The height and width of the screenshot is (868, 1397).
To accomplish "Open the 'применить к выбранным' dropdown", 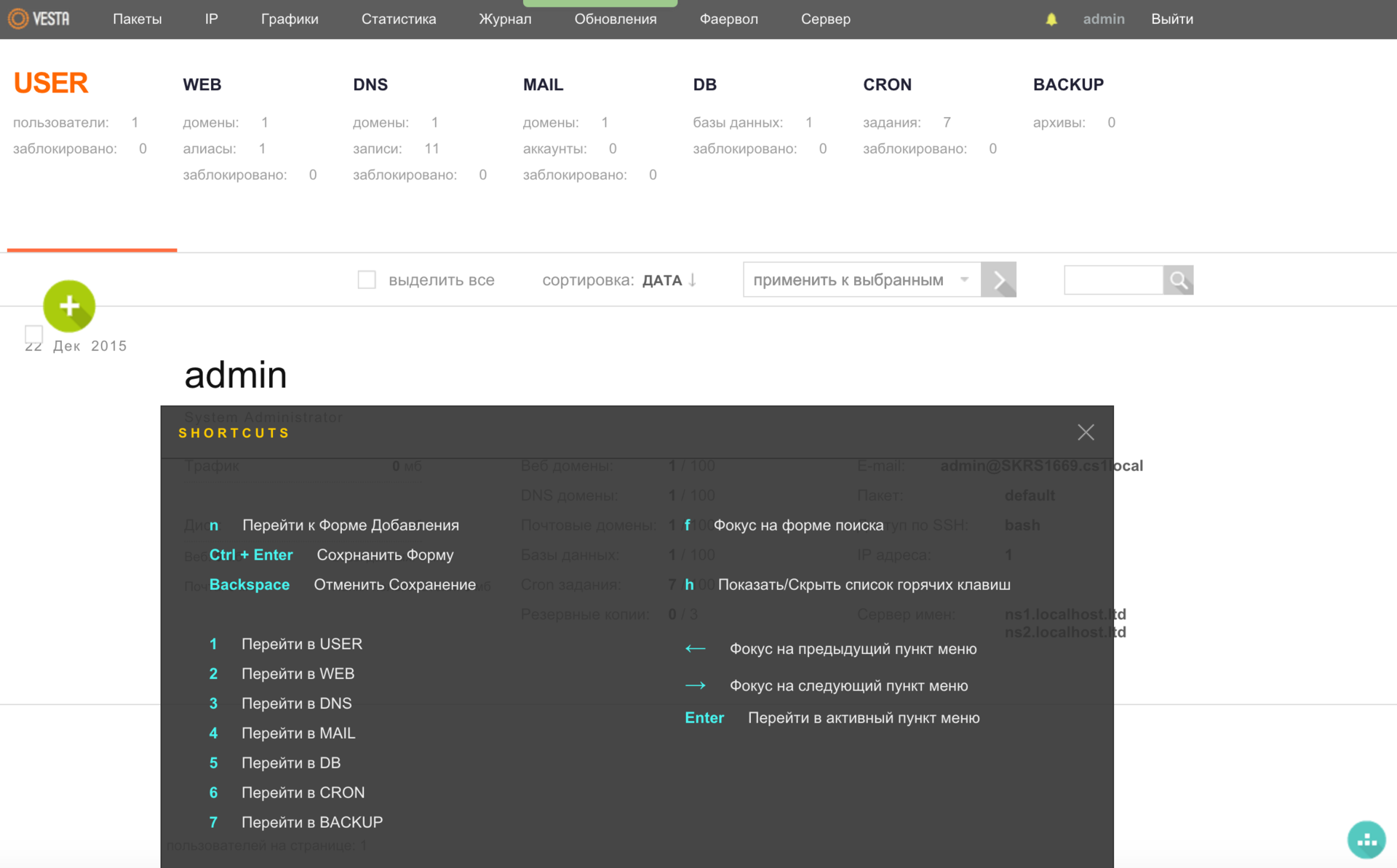I will (x=861, y=280).
